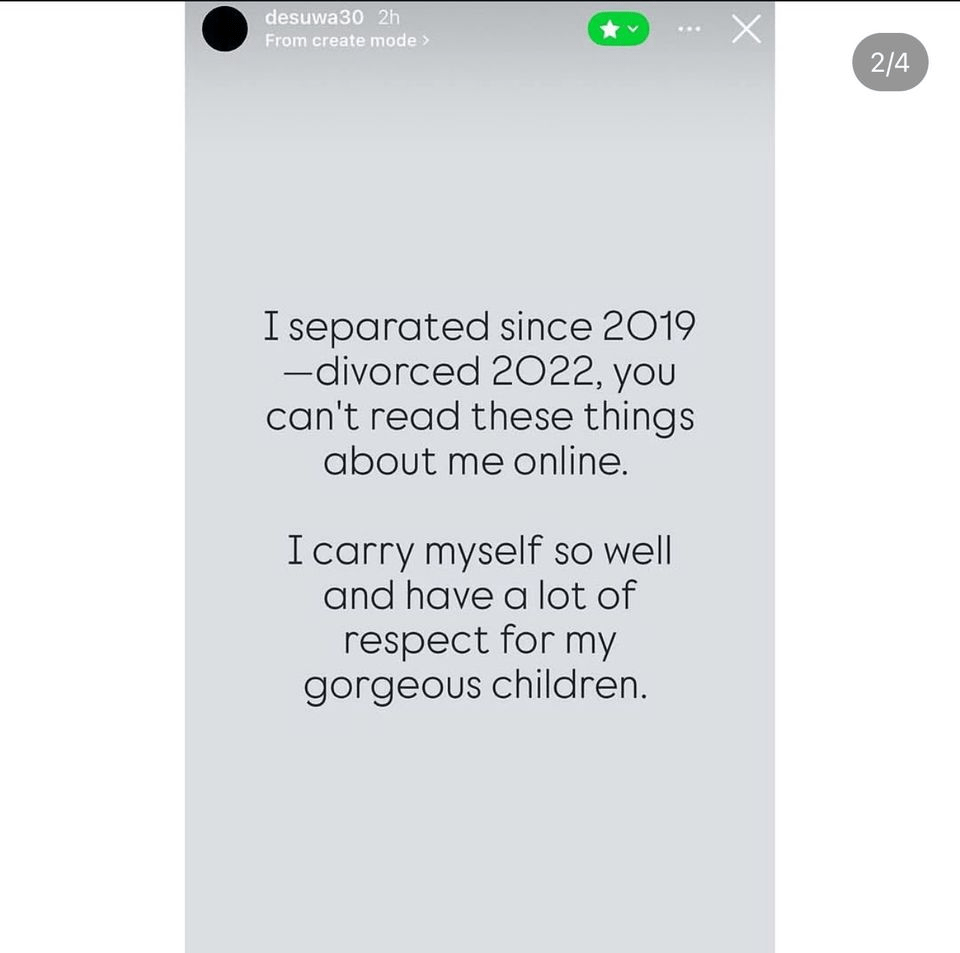This screenshot has width=960, height=953.
Task: Tap the line 'gorgeous children.'
Action: click(476, 686)
